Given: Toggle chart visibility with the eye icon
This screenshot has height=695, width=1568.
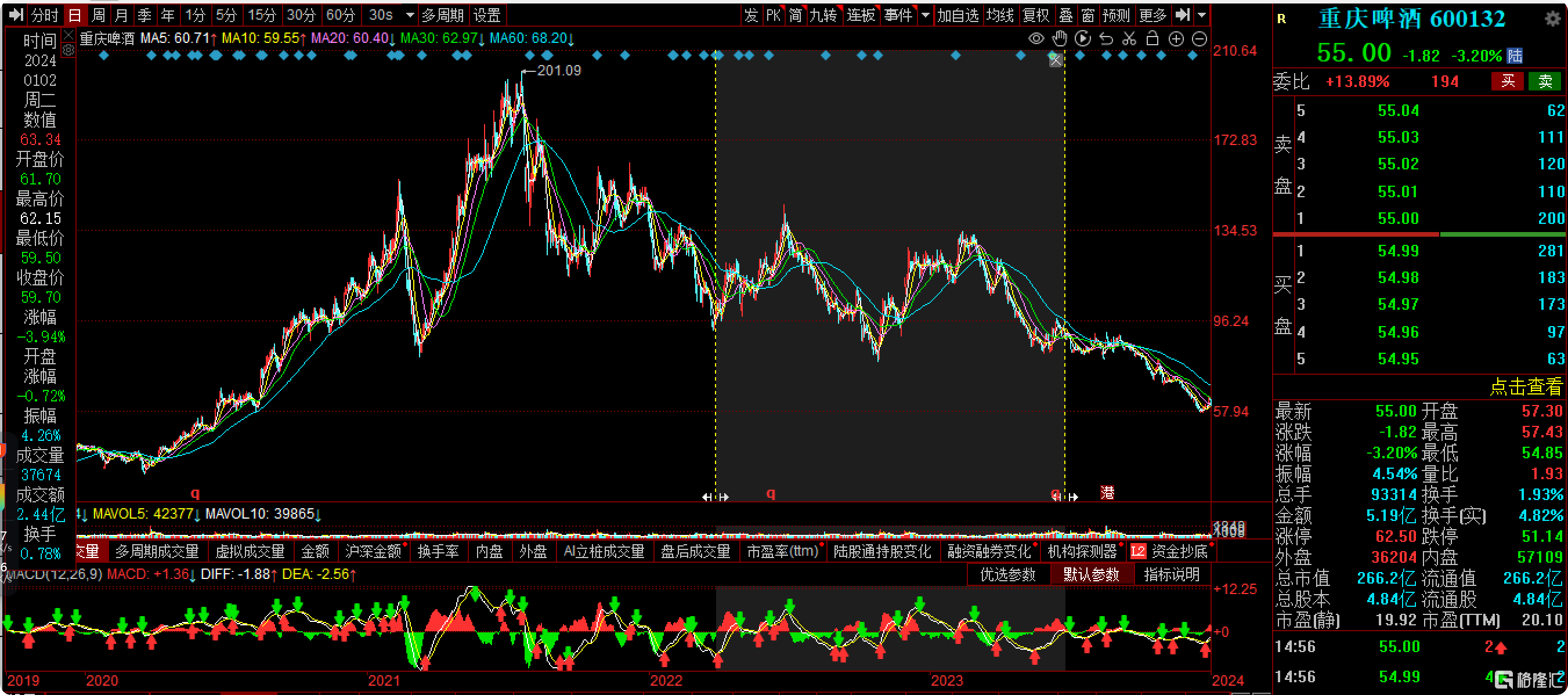Looking at the screenshot, I should click(1036, 39).
